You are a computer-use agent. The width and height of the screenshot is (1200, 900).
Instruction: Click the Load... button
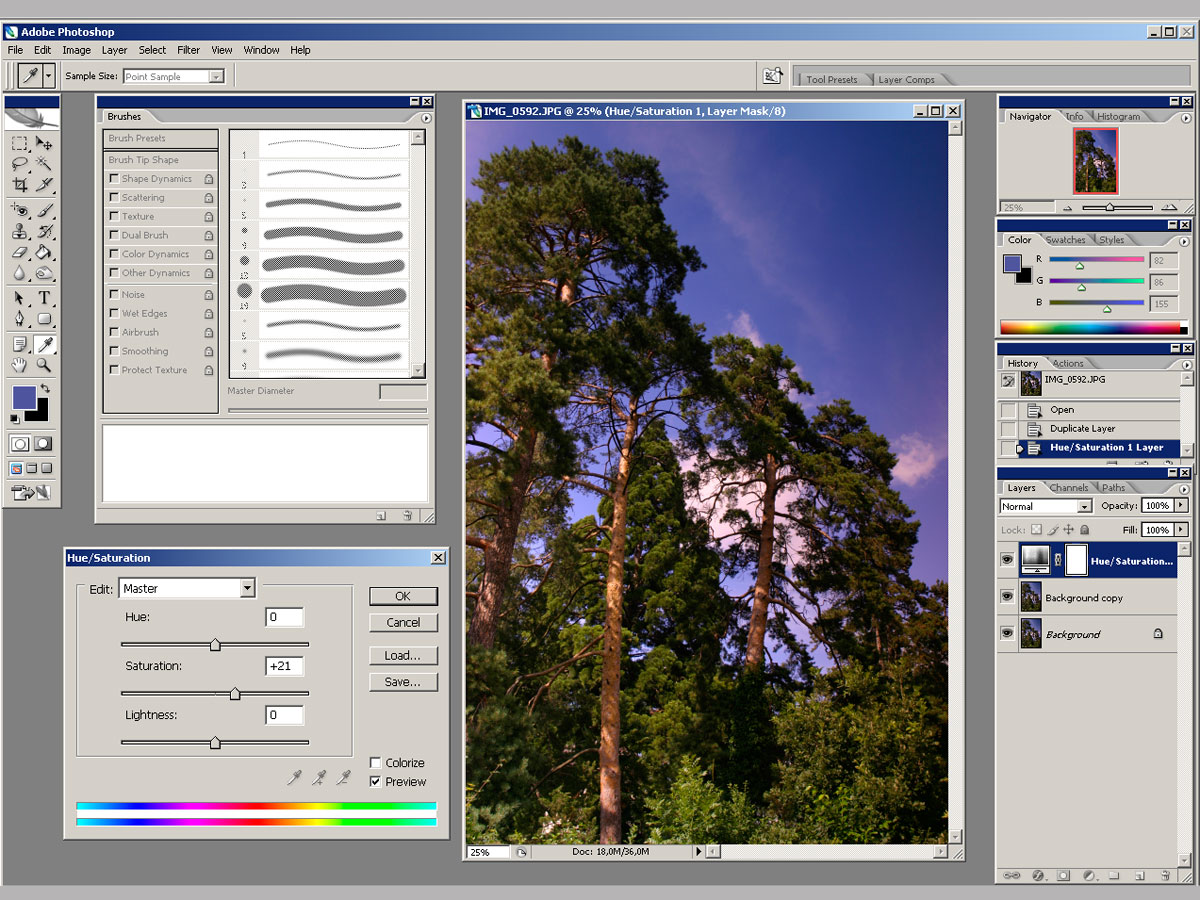coord(403,656)
